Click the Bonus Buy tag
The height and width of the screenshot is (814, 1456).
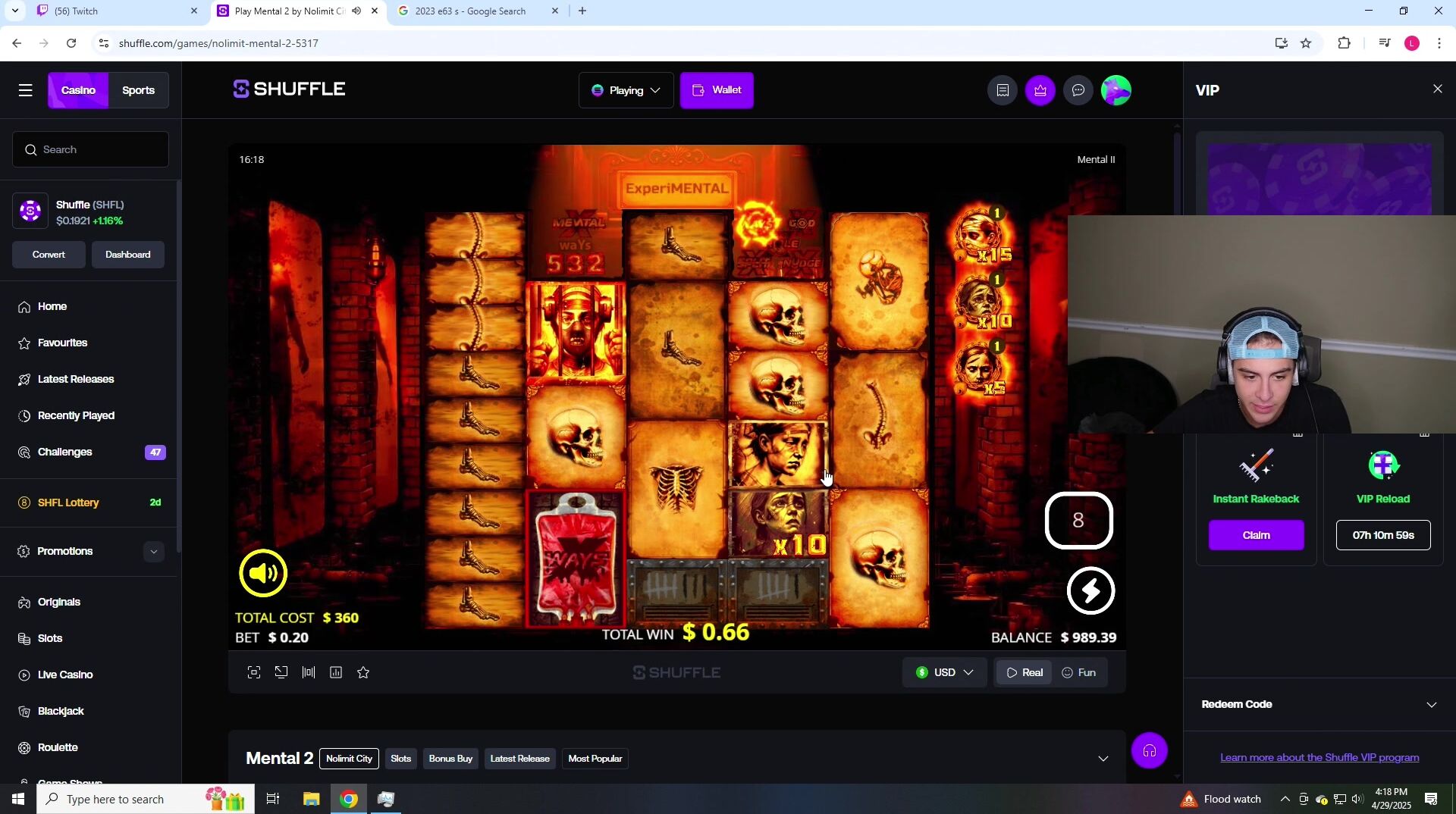[450, 759]
